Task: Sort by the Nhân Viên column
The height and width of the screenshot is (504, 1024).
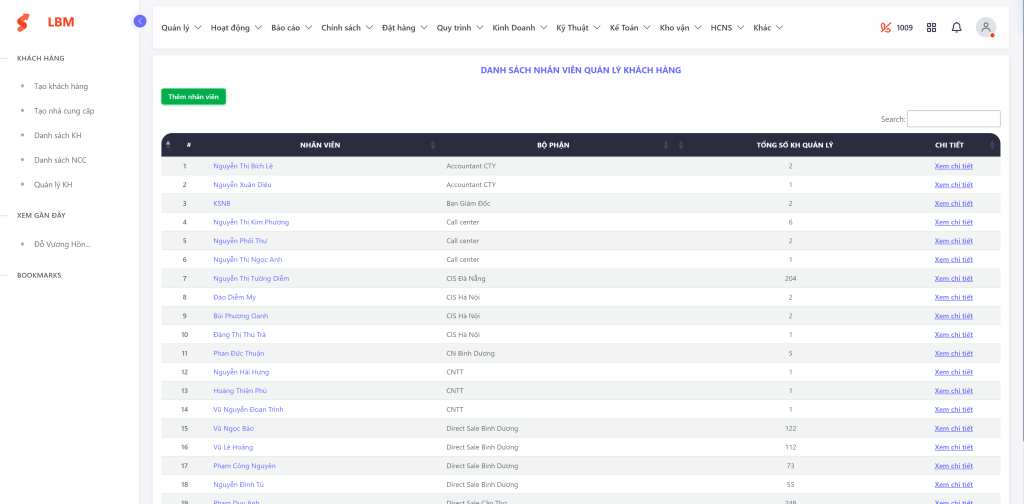Action: tap(319, 145)
